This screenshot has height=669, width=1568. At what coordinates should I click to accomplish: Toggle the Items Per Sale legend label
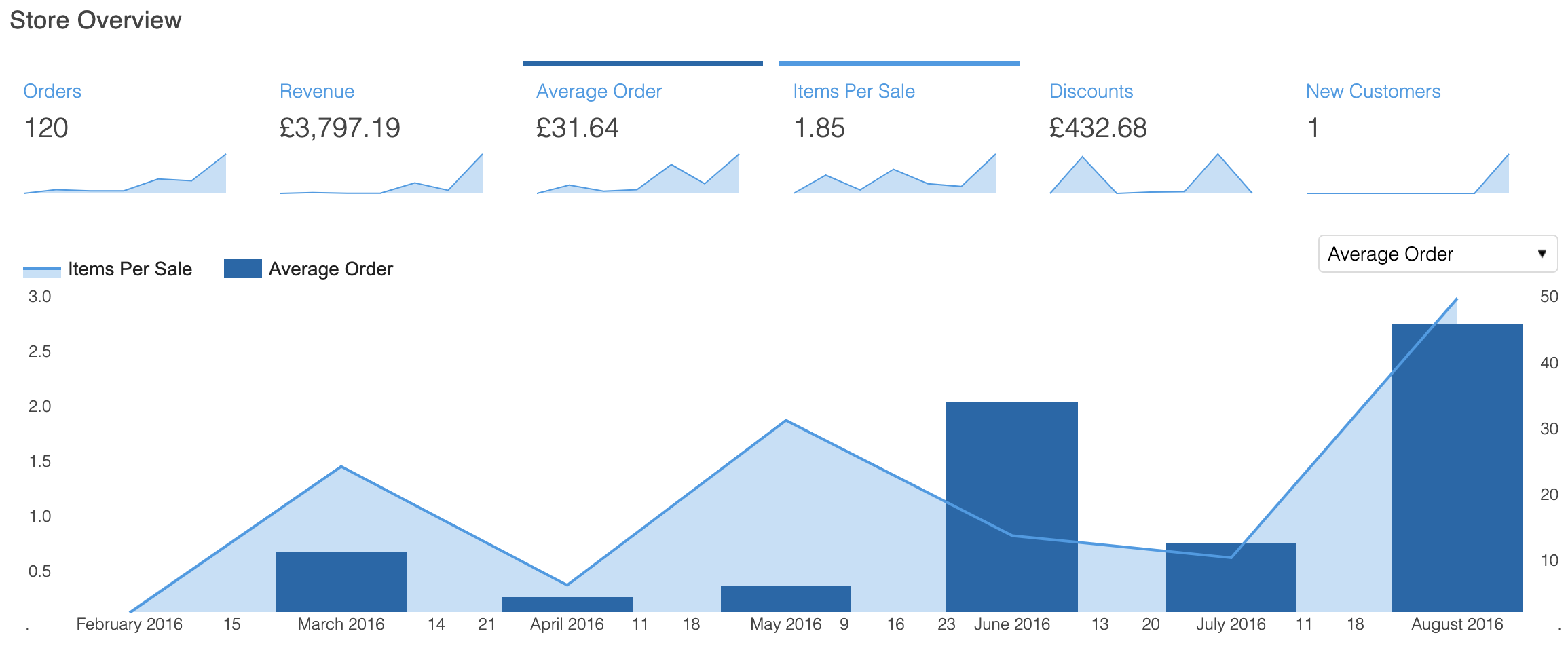pyautogui.click(x=130, y=269)
